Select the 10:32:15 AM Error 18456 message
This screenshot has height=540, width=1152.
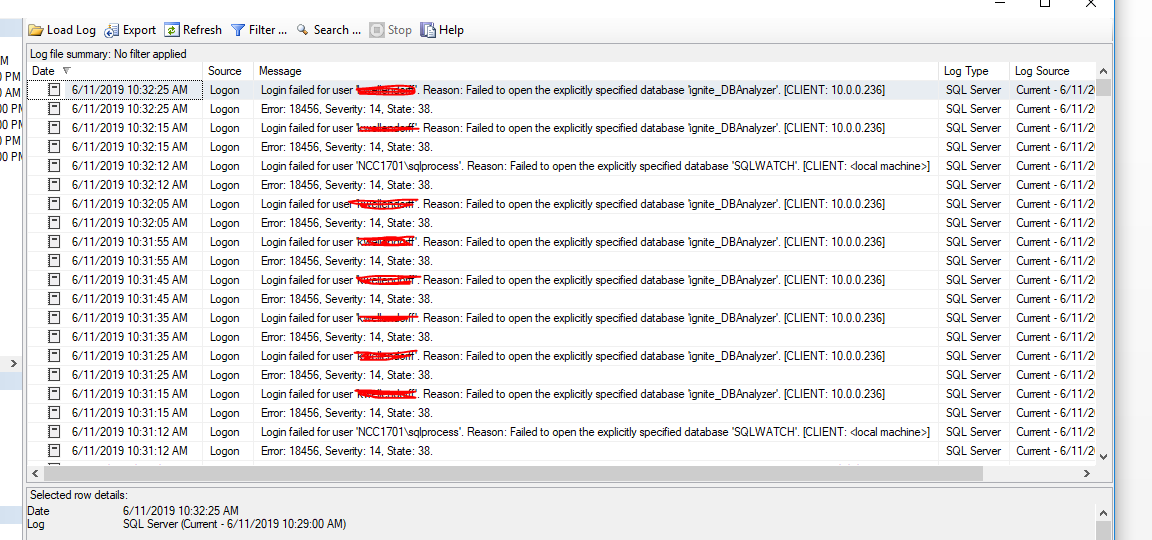click(347, 147)
